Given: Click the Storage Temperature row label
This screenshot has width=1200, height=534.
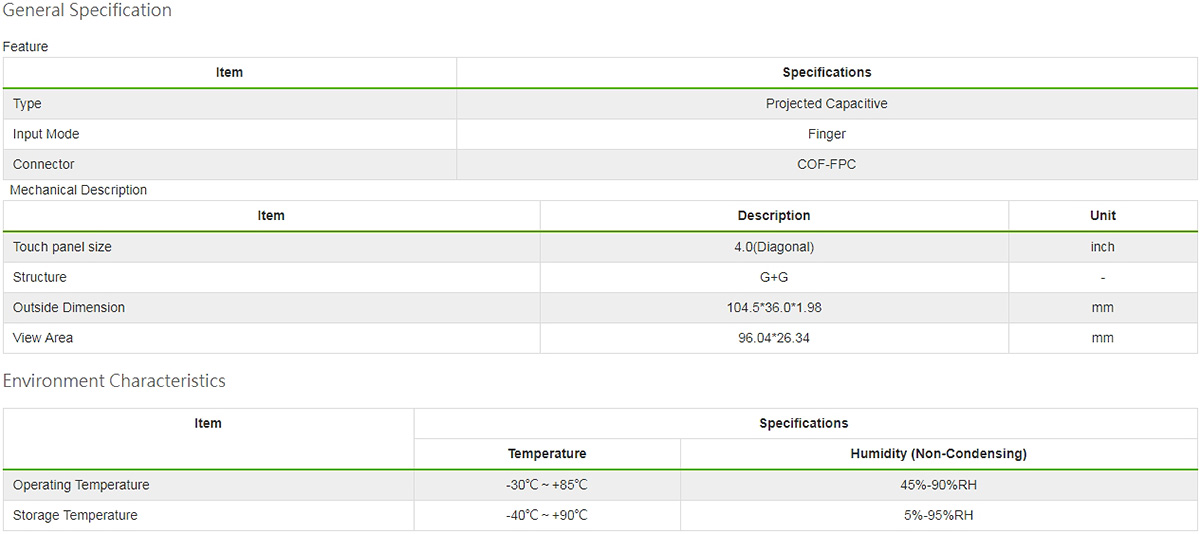Looking at the screenshot, I should 75,516.
